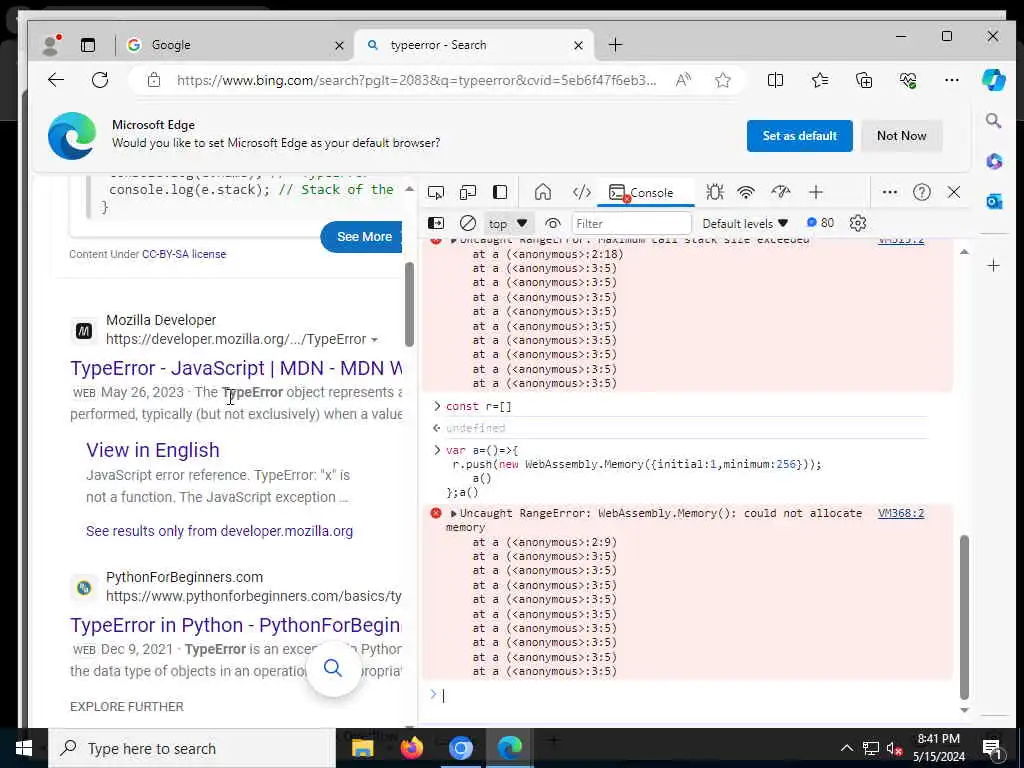This screenshot has width=1024, height=768.
Task: Toggle device emulation in DevTools
Action: click(x=468, y=192)
